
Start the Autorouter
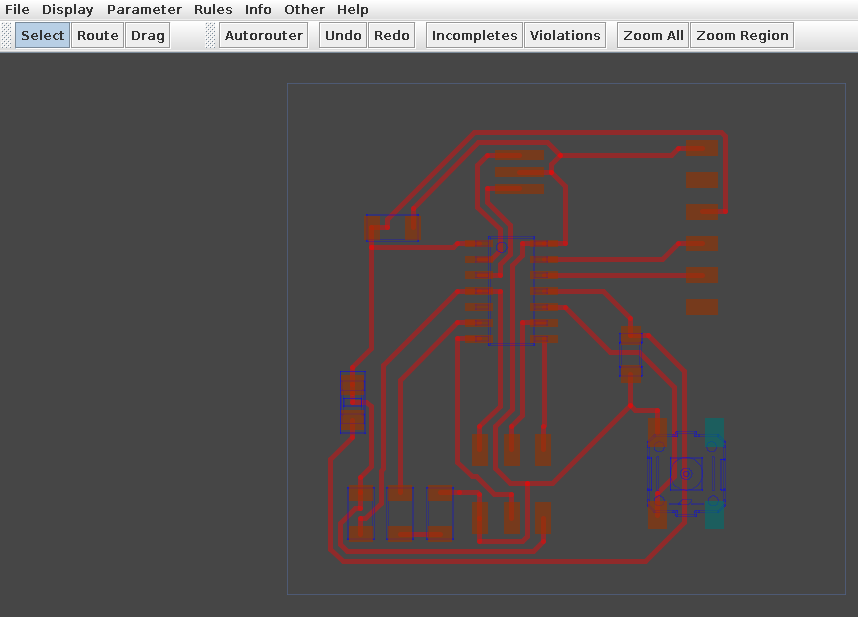click(x=263, y=36)
